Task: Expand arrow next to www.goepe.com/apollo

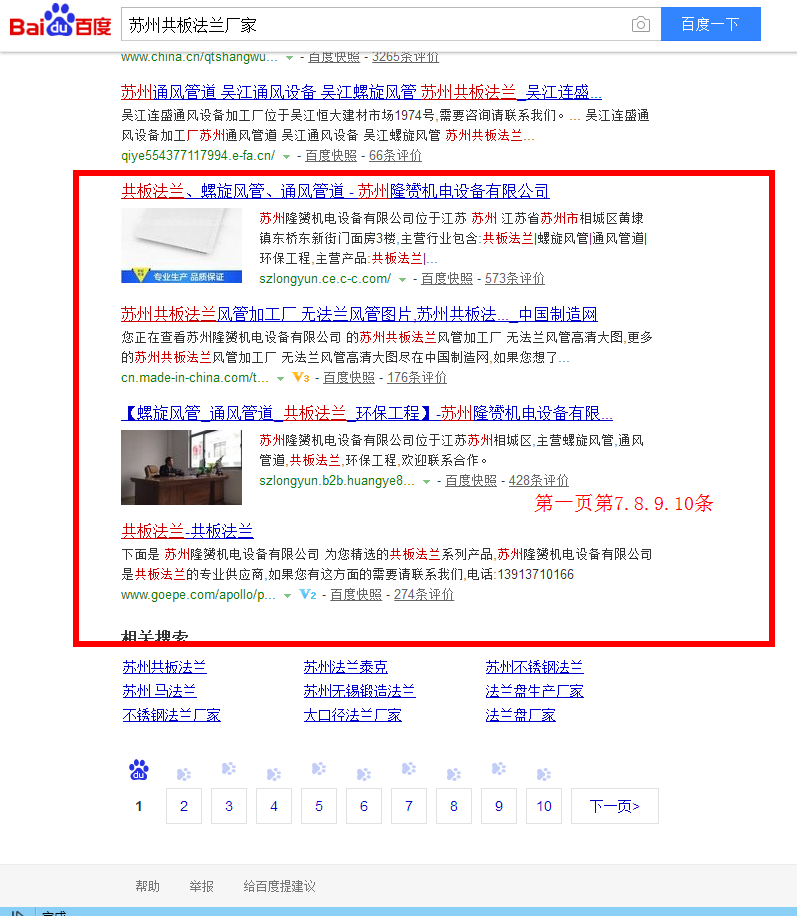Action: coord(287,595)
